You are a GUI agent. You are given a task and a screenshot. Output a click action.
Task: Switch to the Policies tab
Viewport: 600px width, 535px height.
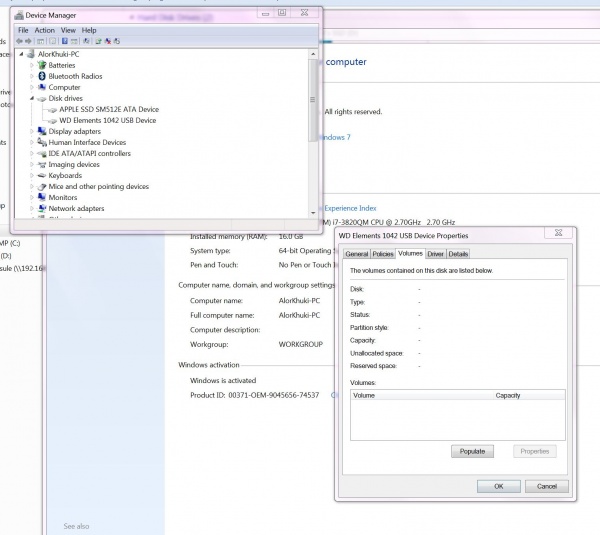[383, 254]
